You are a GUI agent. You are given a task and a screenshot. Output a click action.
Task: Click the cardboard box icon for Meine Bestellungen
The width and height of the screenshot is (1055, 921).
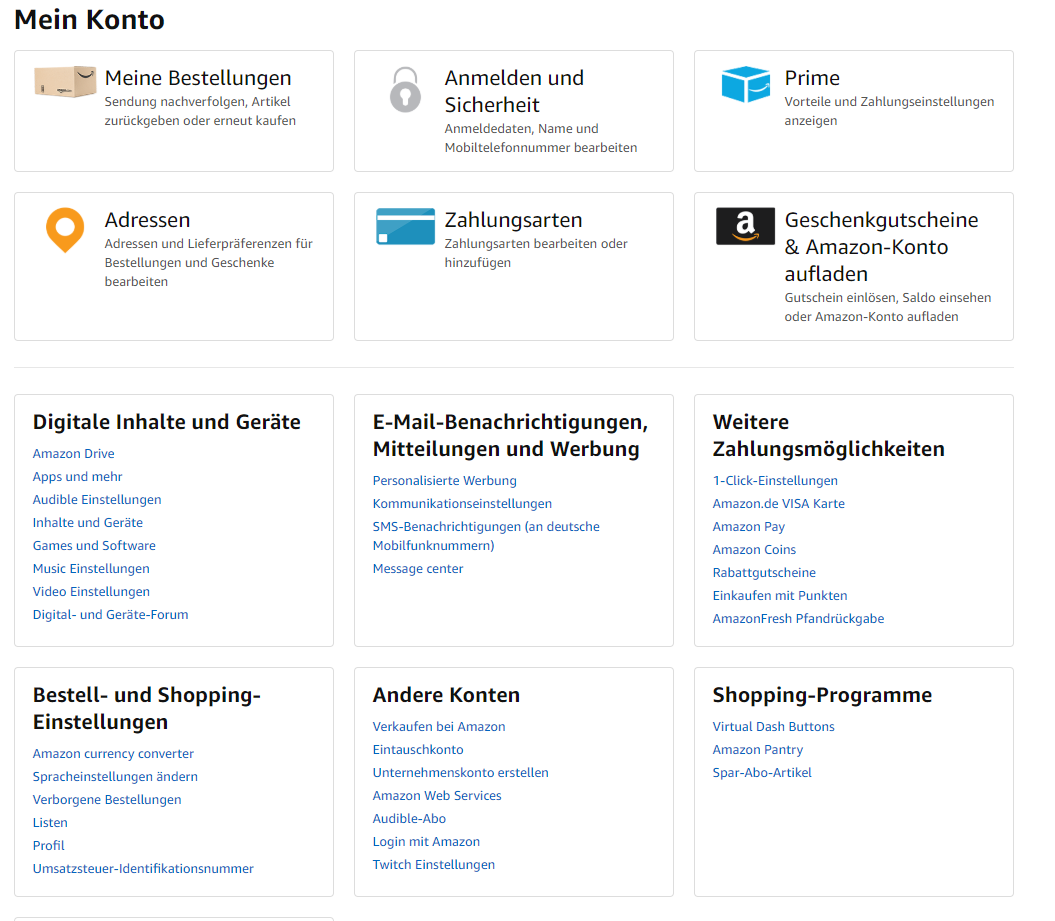(x=65, y=83)
